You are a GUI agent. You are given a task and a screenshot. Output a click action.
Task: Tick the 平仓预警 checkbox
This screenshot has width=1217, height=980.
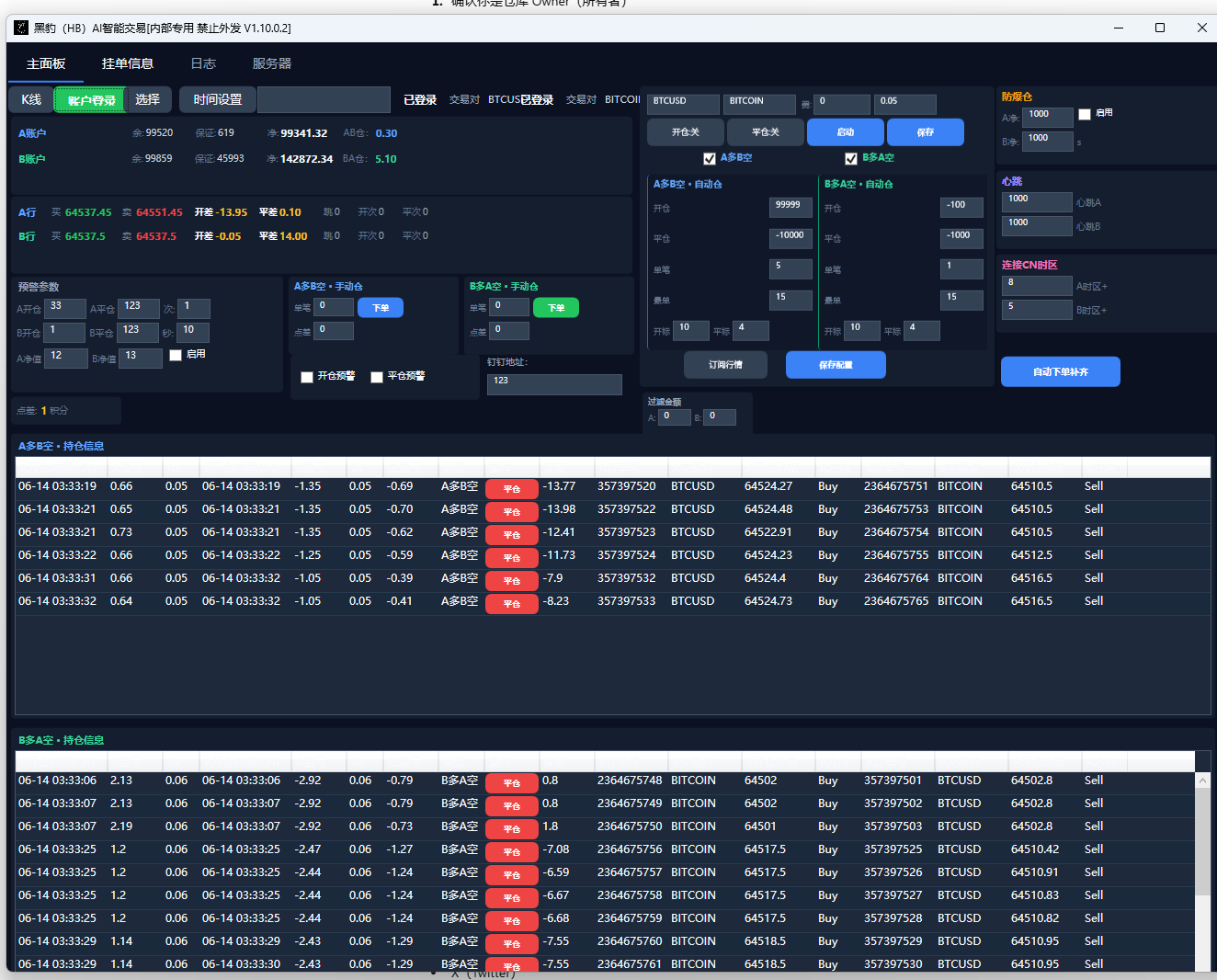tap(377, 377)
